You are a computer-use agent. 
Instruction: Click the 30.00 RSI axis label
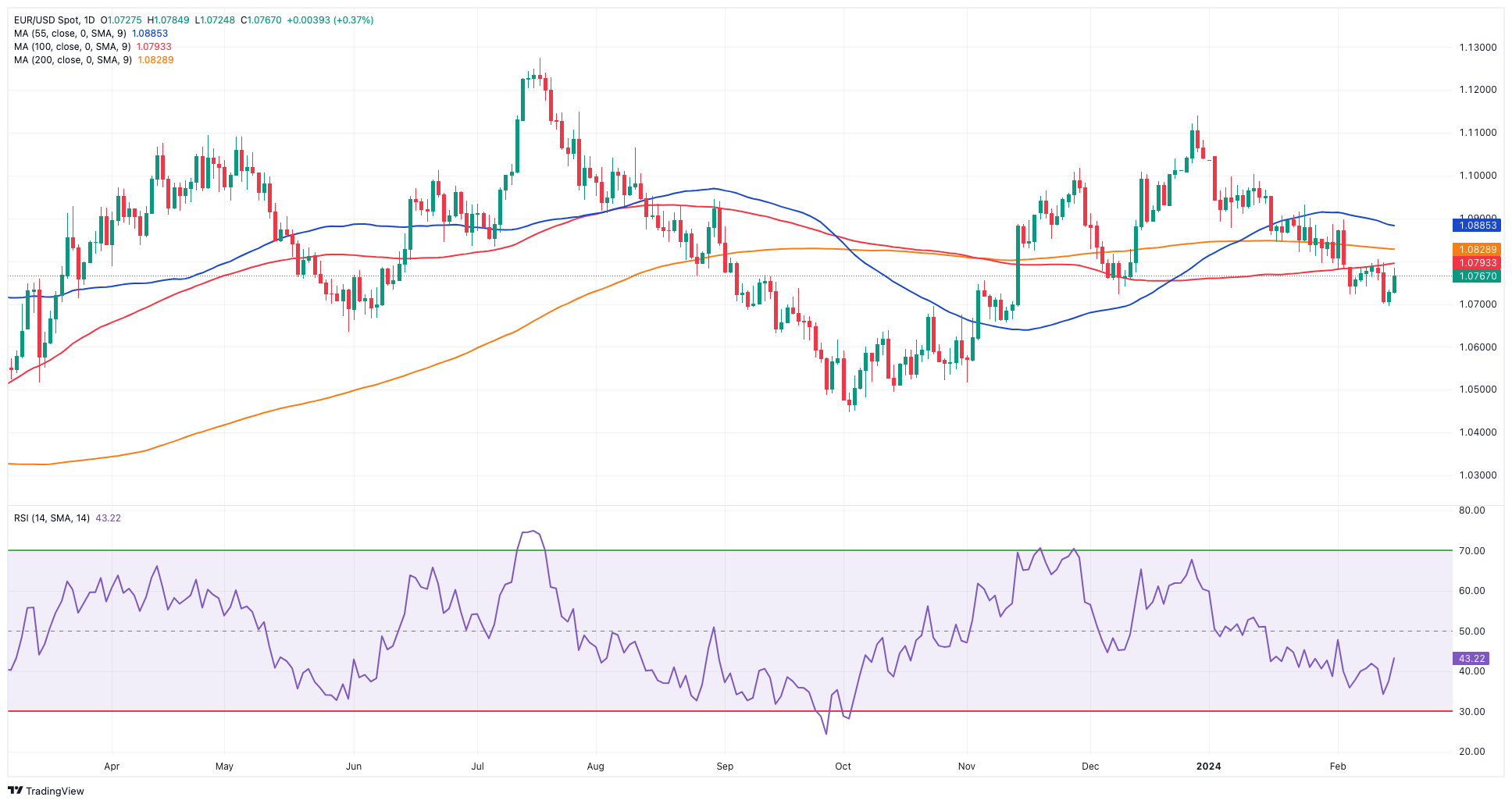pyautogui.click(x=1472, y=712)
